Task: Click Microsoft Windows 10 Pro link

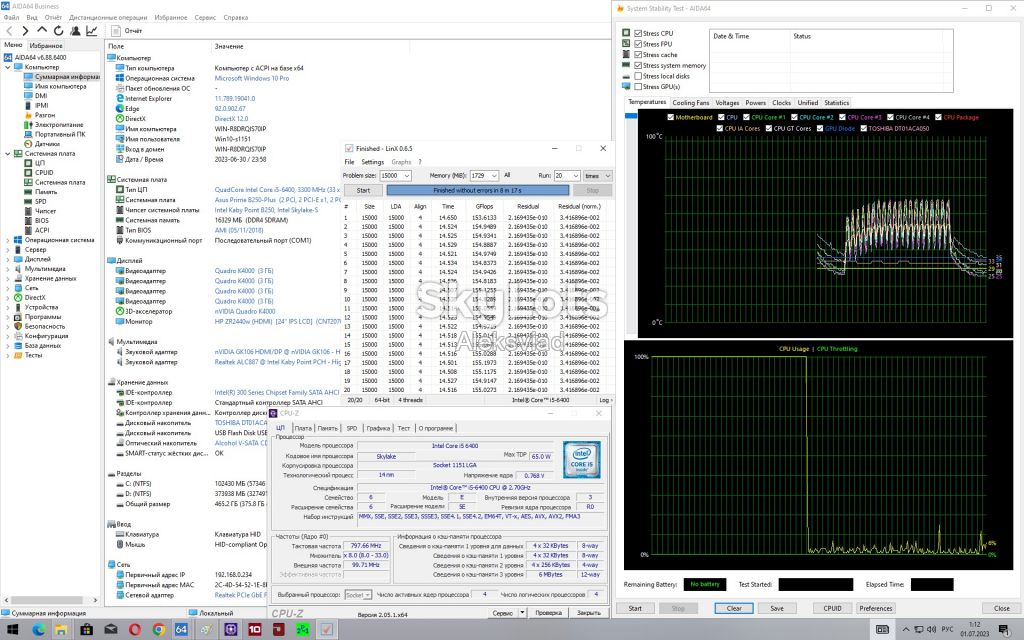Action: point(252,78)
